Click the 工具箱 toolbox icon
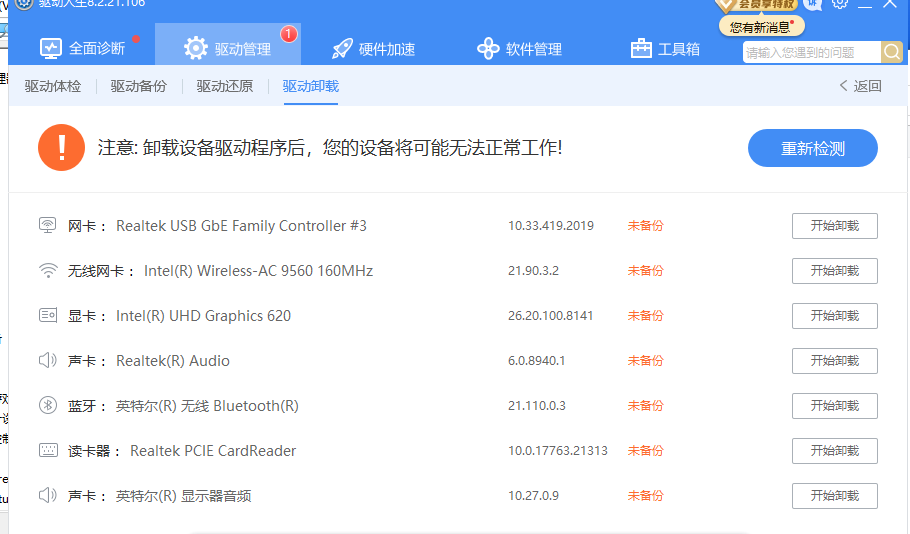 (x=641, y=49)
